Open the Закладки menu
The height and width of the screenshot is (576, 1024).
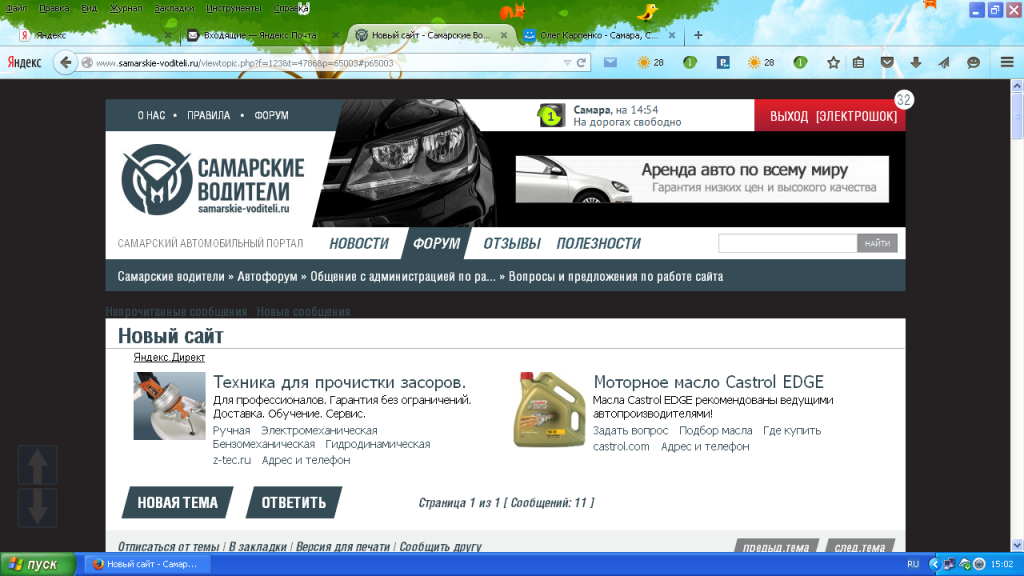tap(174, 8)
